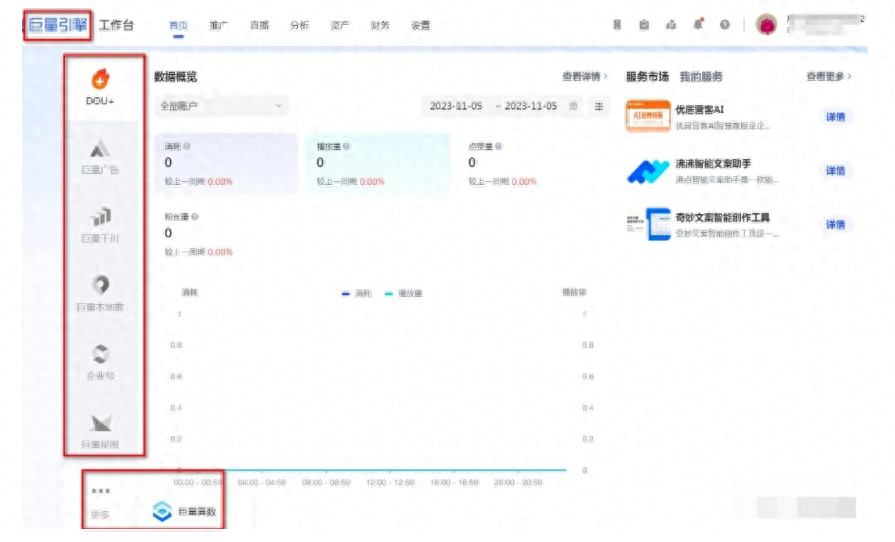
Task: Open 巨量千川 in the sidebar
Action: pos(100,225)
